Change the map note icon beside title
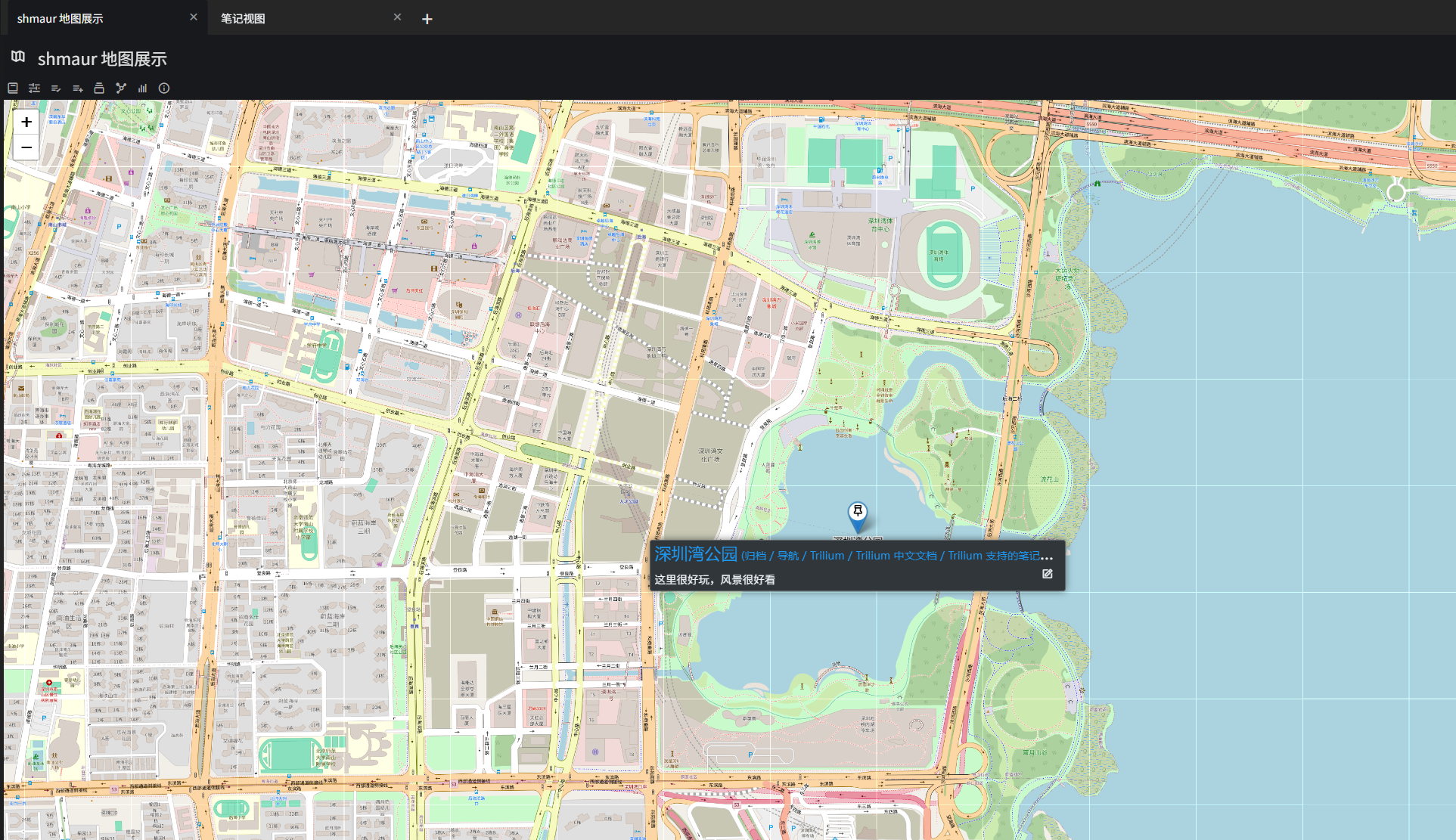 pos(18,57)
